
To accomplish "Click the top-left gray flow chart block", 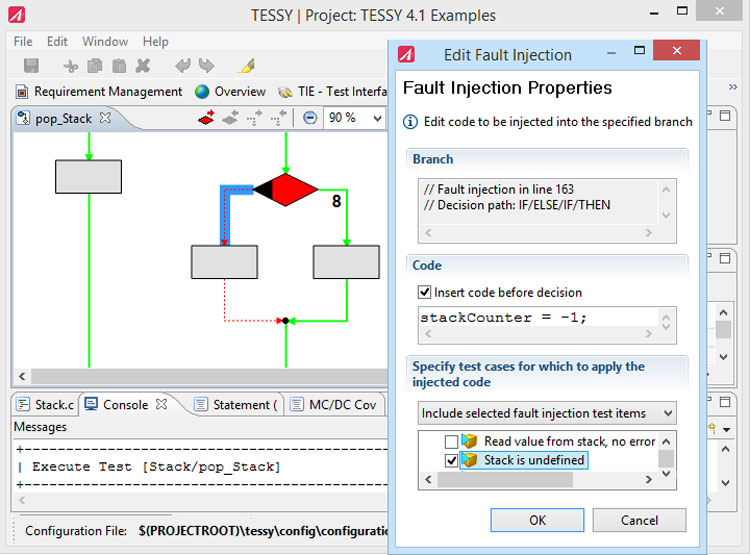I will [x=88, y=177].
